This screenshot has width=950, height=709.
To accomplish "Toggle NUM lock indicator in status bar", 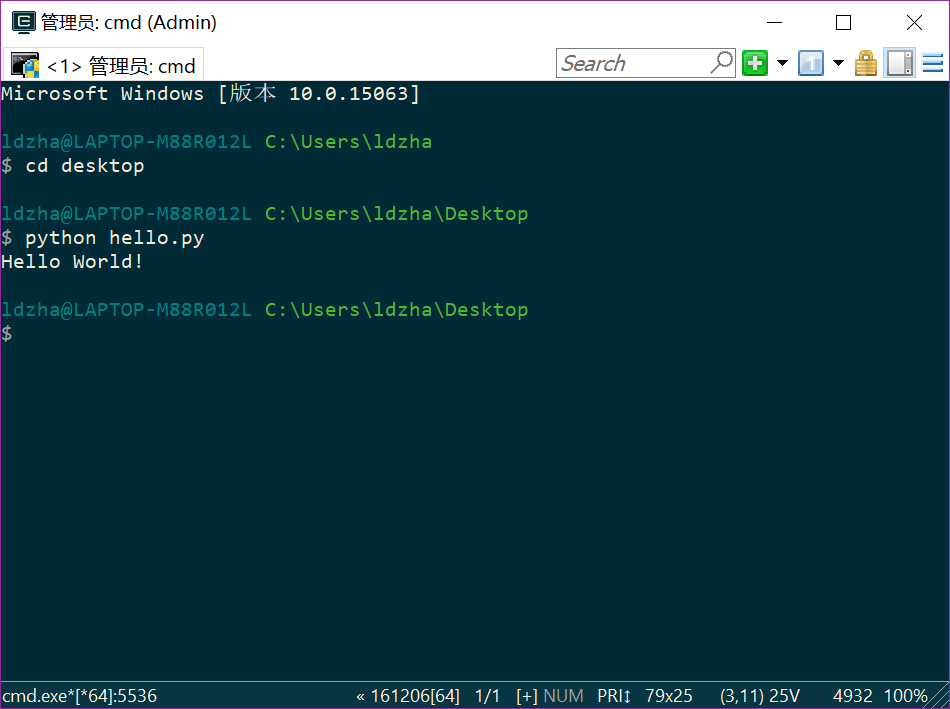I will [563, 696].
